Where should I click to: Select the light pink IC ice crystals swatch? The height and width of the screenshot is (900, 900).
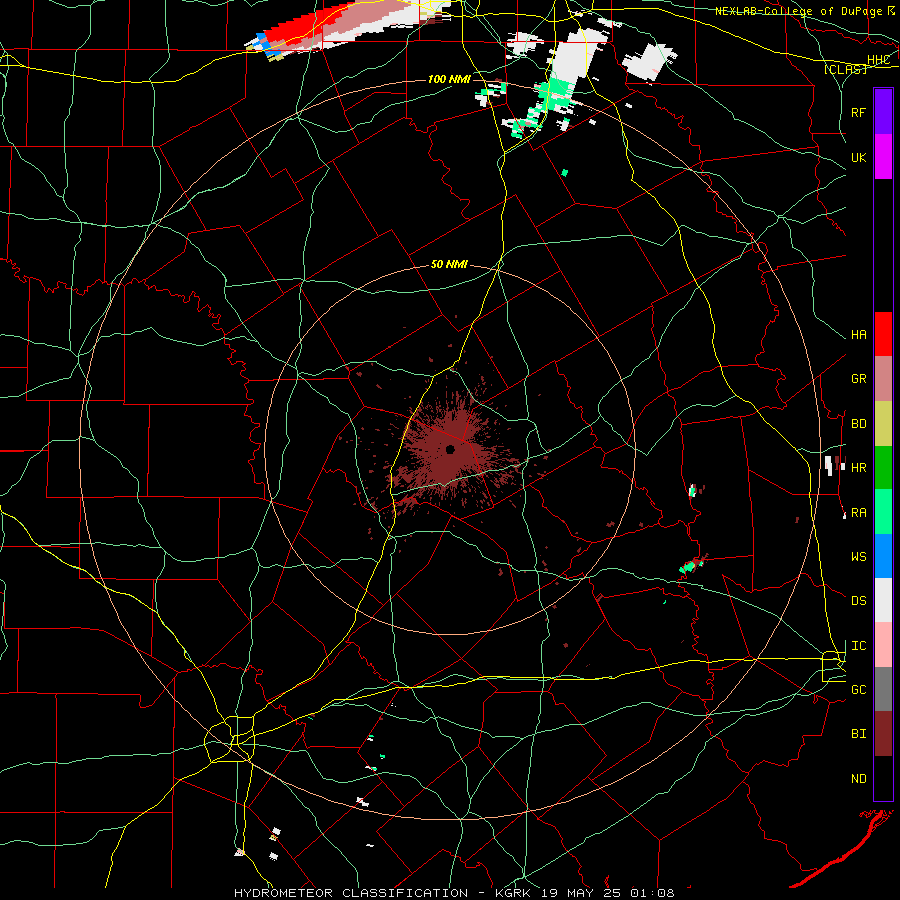click(x=883, y=645)
